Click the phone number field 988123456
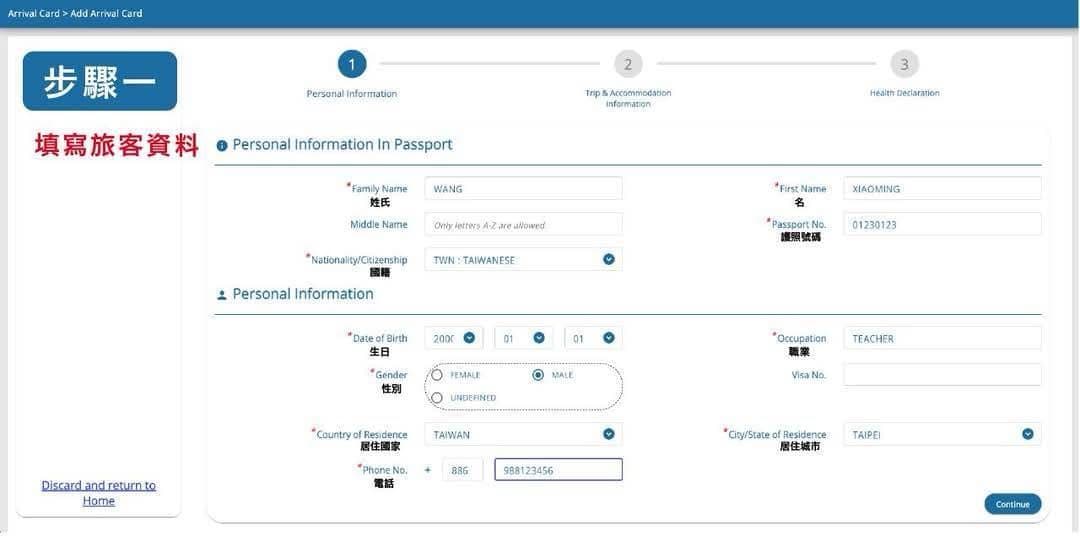 [x=559, y=470]
